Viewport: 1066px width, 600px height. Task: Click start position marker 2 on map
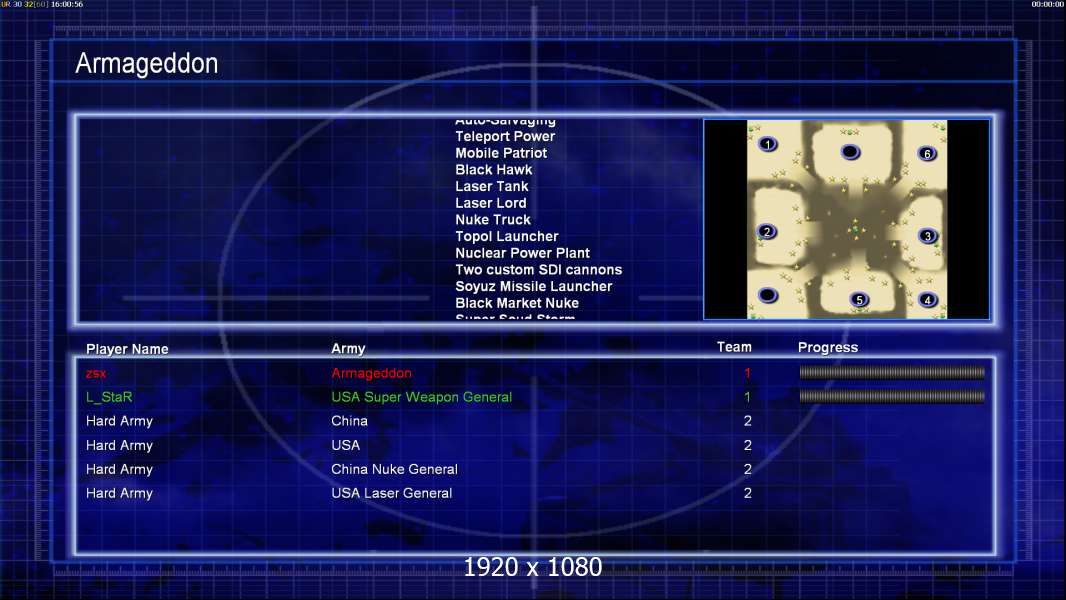point(767,232)
